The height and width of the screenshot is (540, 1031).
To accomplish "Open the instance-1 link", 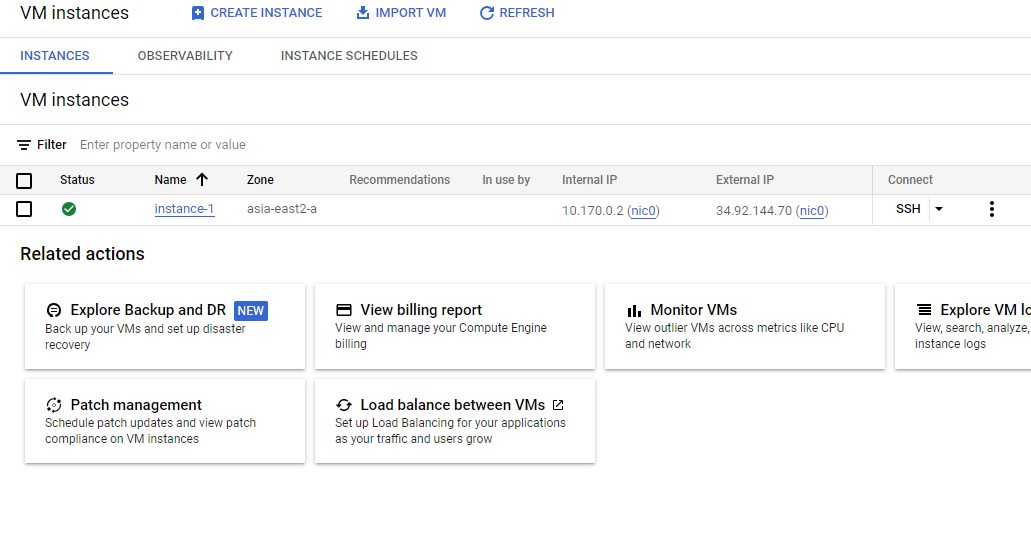I will 184,209.
